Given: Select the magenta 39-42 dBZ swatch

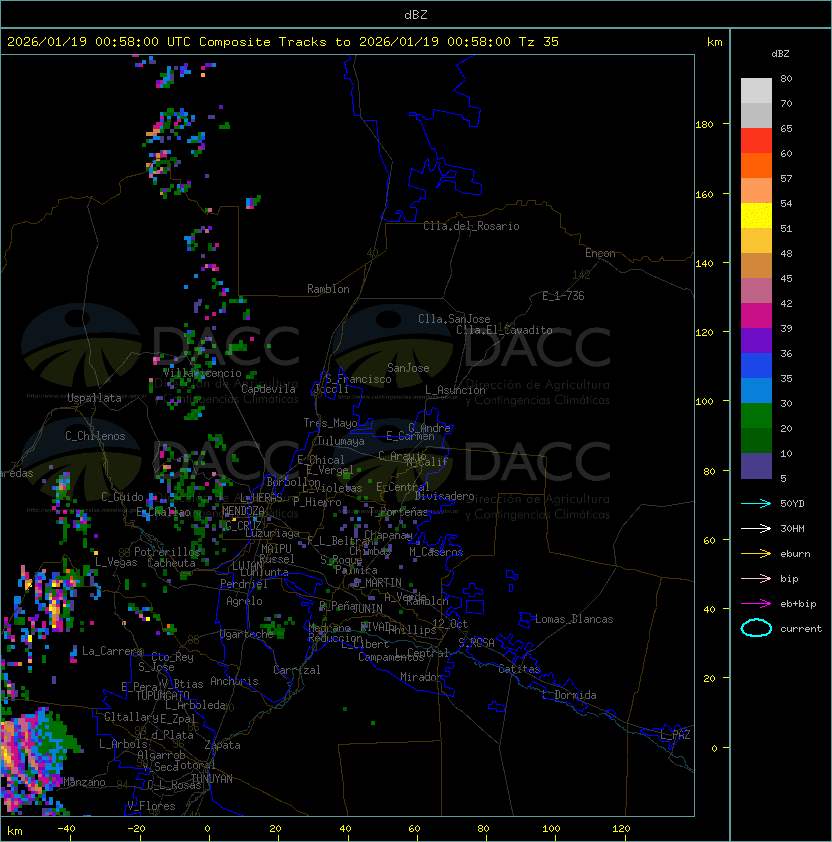Looking at the screenshot, I should coord(756,316).
